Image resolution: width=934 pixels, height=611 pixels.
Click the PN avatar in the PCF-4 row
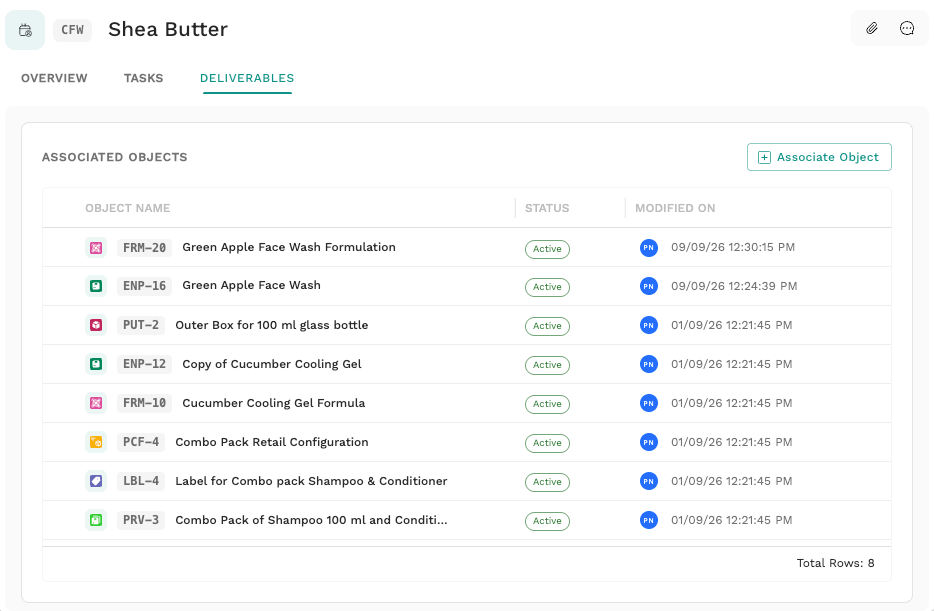649,442
